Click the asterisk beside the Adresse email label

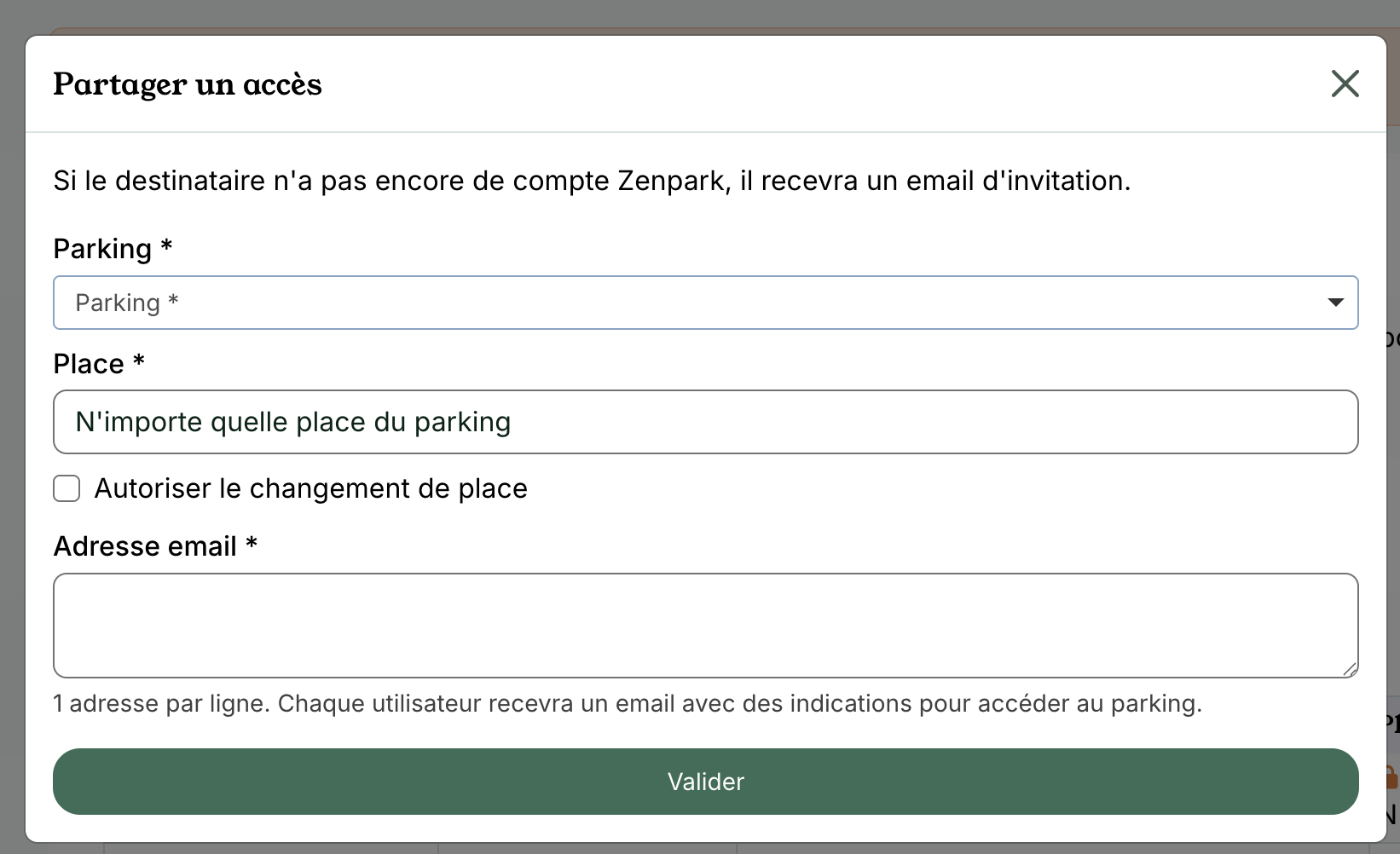[x=252, y=543]
